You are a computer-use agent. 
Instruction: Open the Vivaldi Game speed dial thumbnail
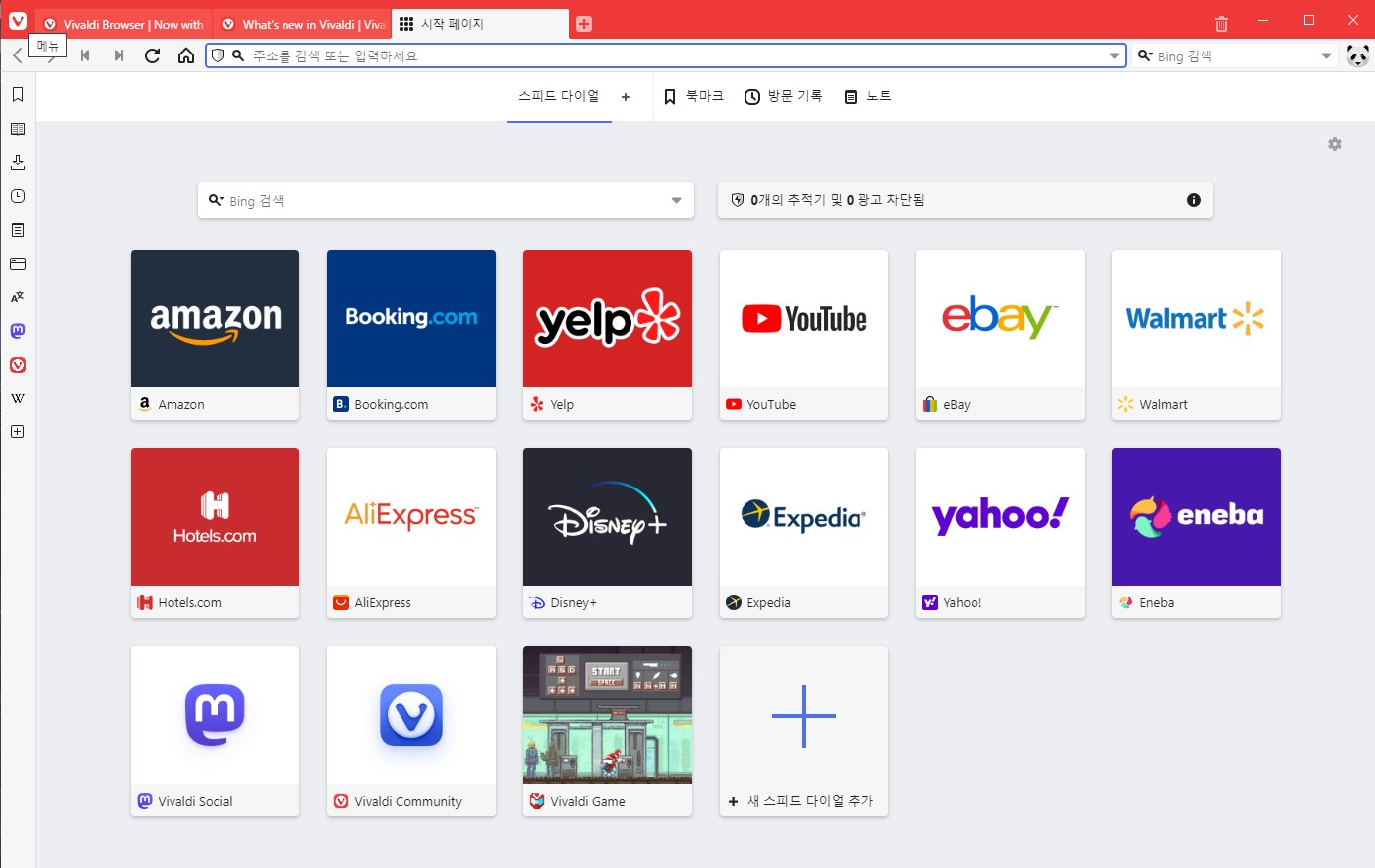(607, 714)
